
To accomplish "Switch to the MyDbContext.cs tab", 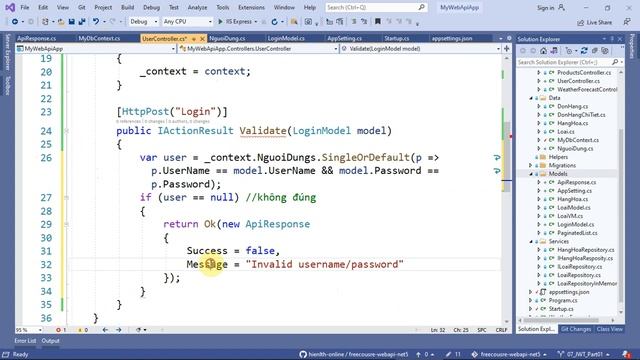I will pos(99,38).
